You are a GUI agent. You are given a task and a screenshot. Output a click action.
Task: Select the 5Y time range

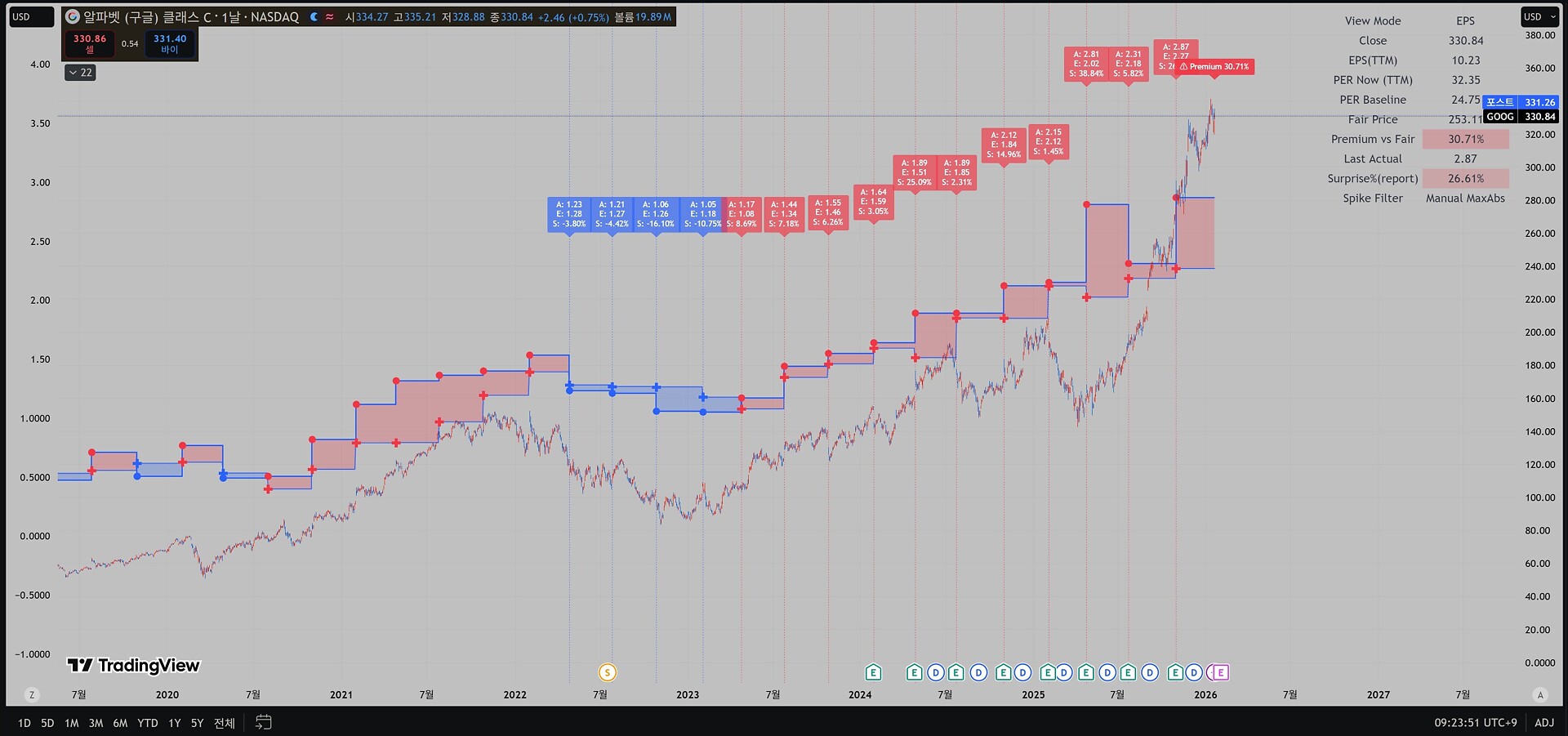coord(197,723)
